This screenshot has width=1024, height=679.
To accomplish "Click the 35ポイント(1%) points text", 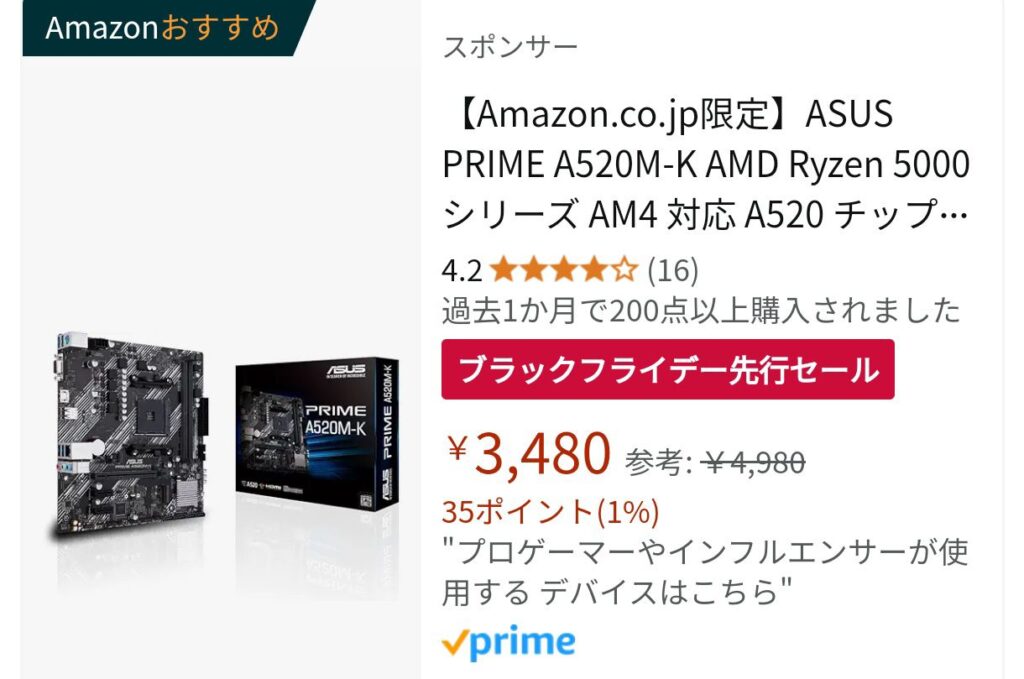I will [551, 512].
